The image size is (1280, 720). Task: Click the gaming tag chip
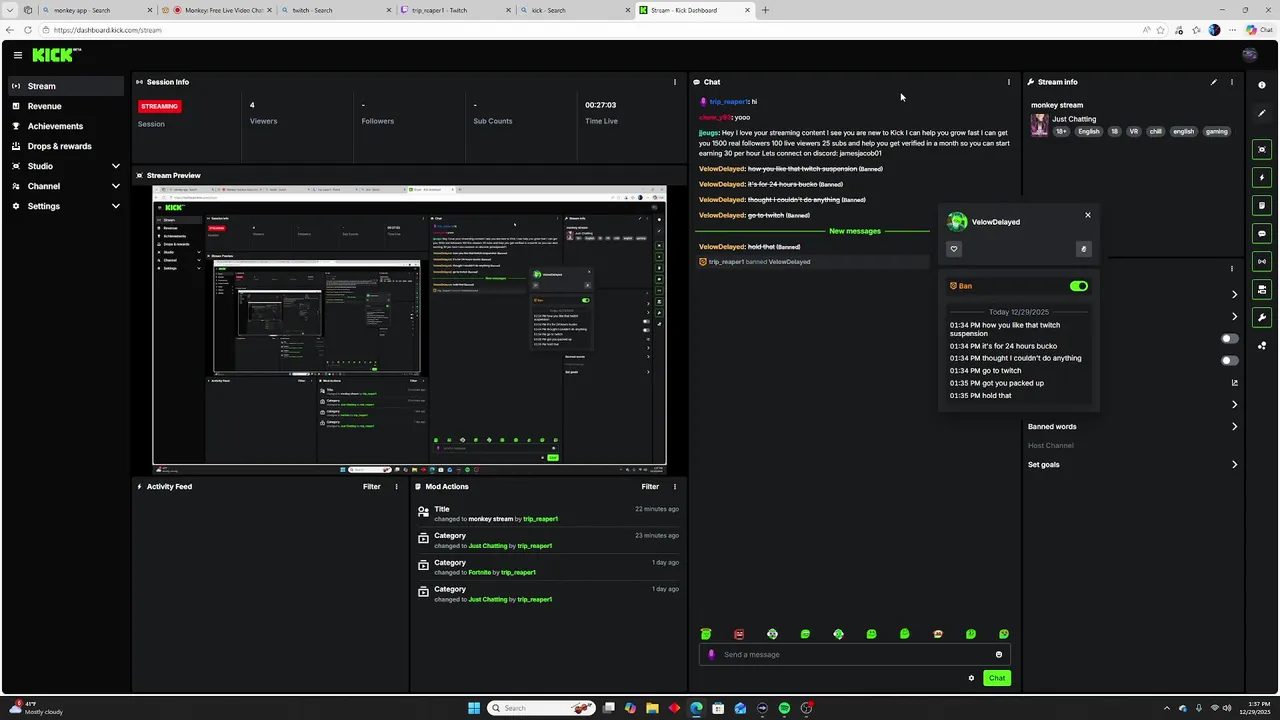point(1216,131)
